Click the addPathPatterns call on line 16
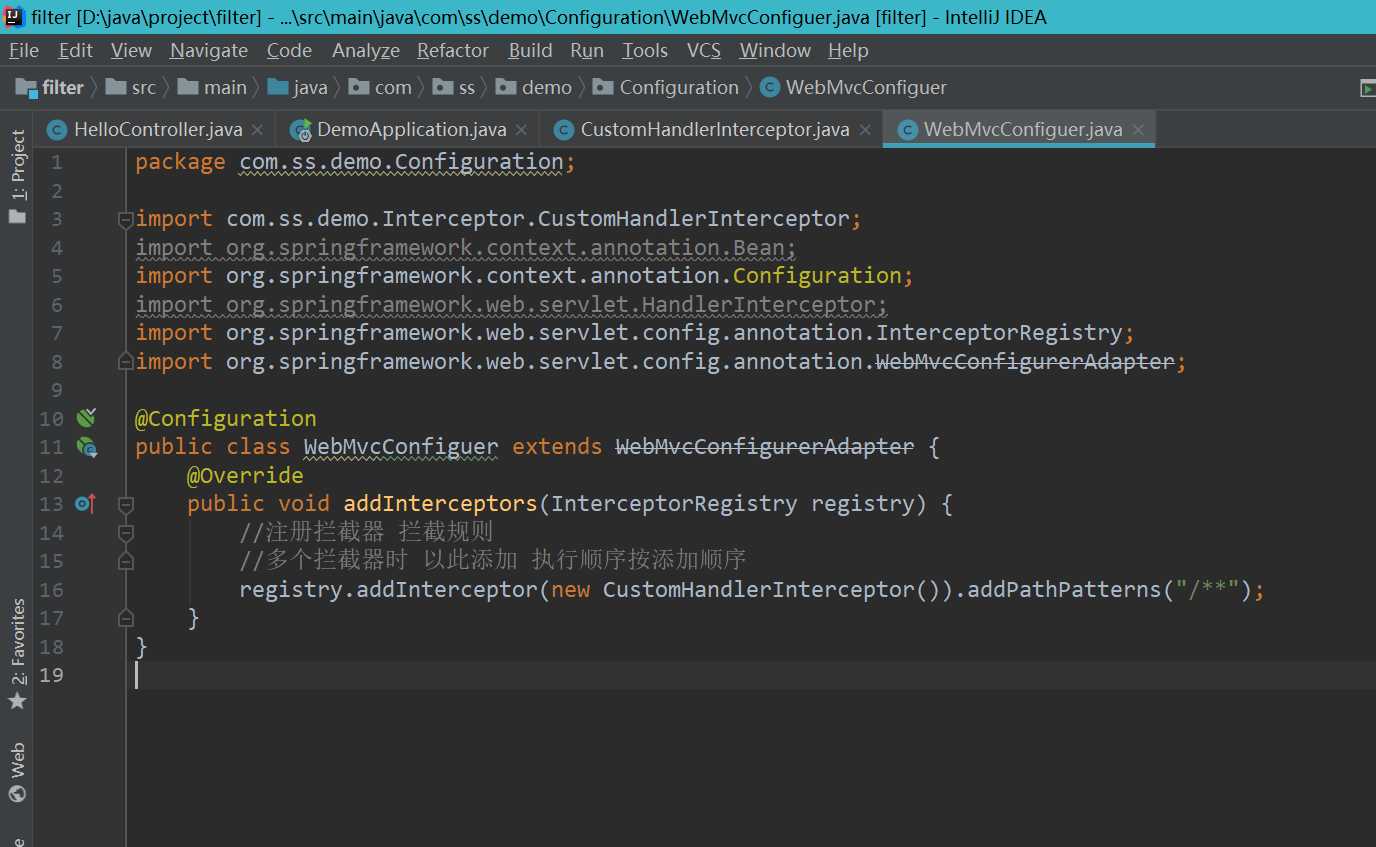The width and height of the screenshot is (1376, 847). (1065, 590)
